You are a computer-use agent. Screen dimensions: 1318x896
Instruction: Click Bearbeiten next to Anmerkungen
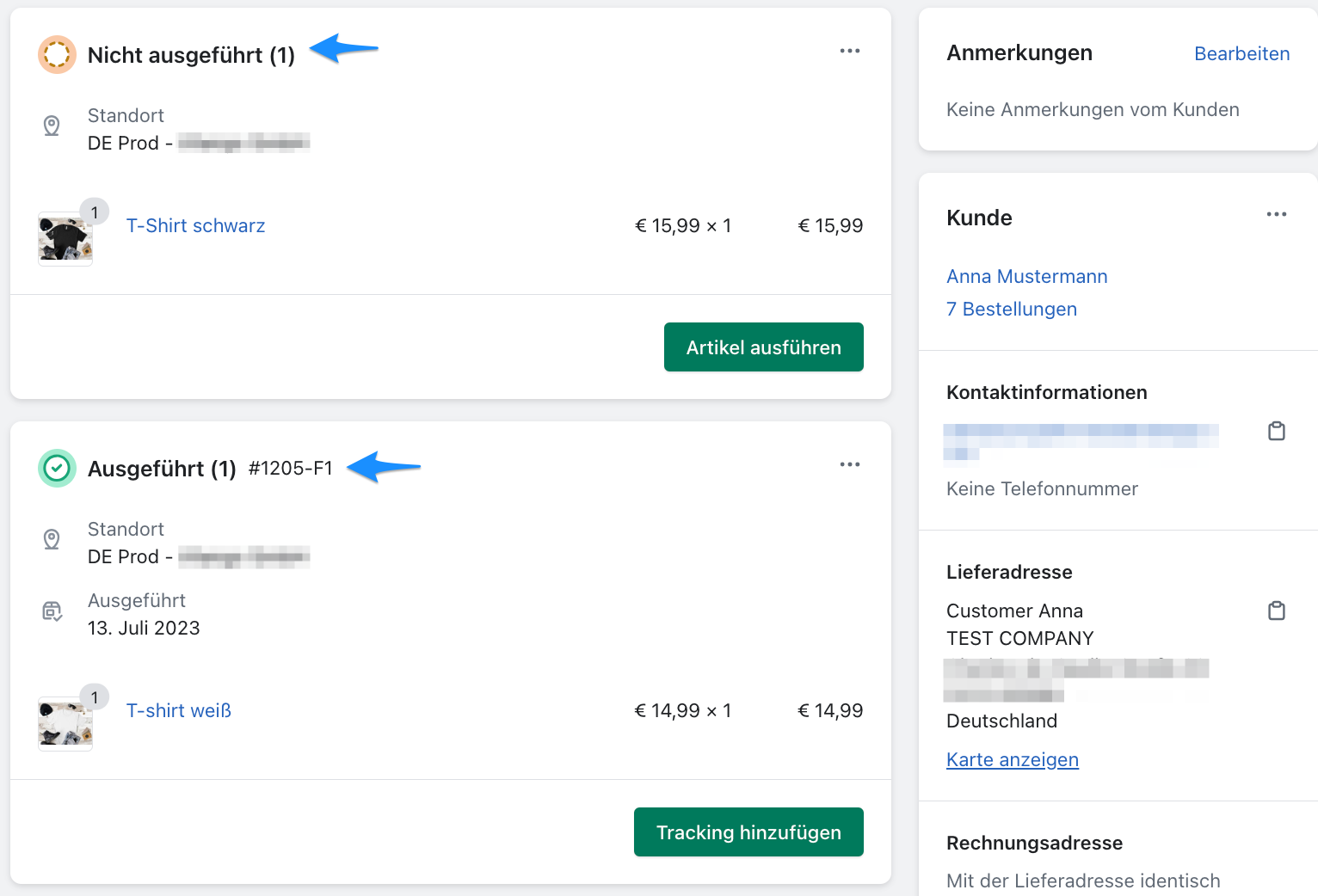[x=1241, y=53]
